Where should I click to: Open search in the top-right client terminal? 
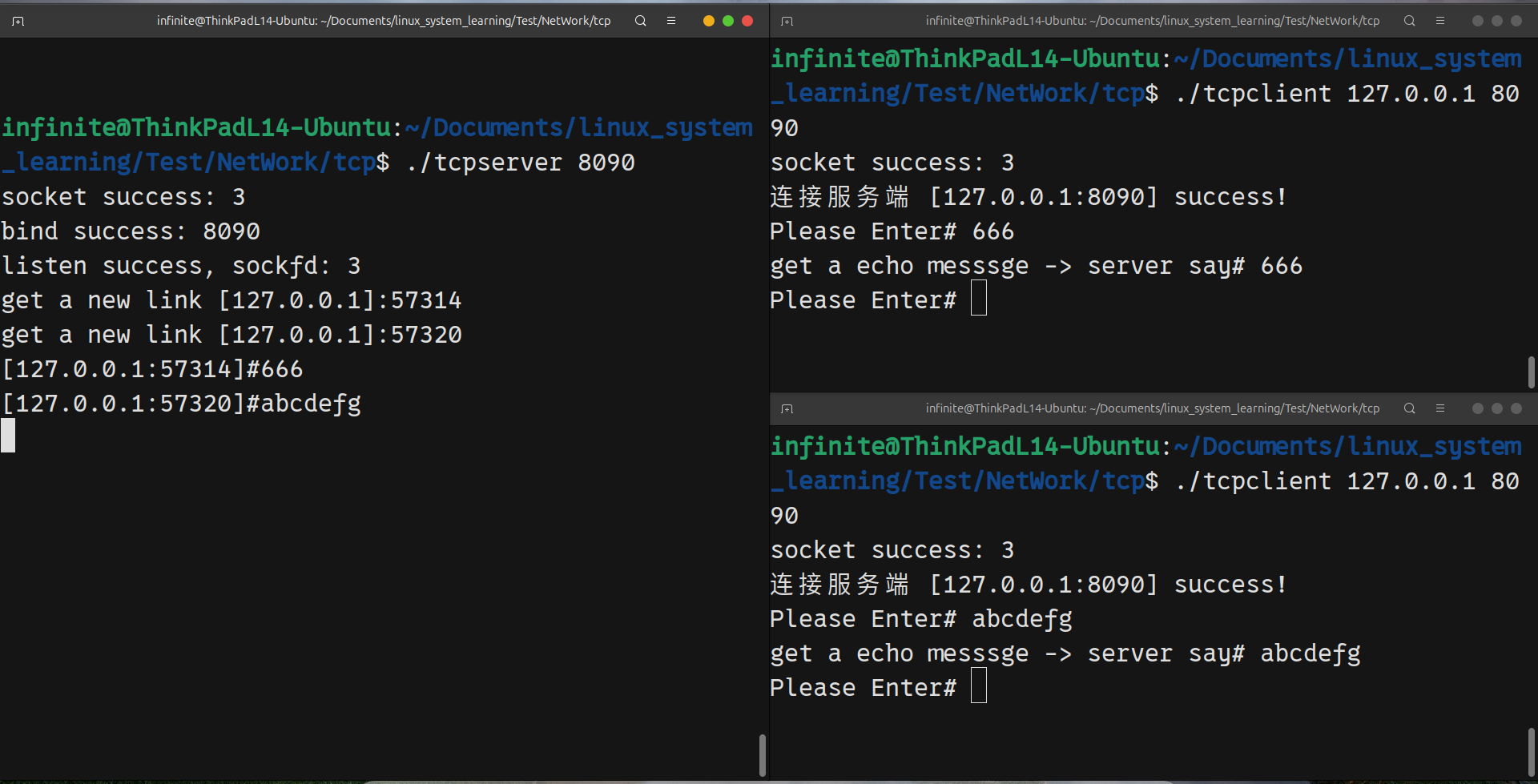pyautogui.click(x=1409, y=21)
